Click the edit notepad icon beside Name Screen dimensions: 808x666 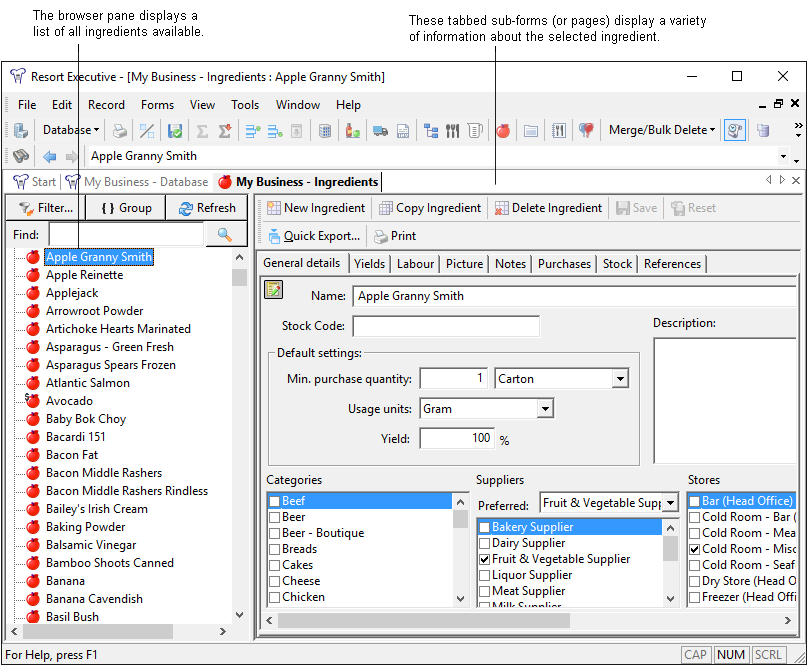point(274,290)
